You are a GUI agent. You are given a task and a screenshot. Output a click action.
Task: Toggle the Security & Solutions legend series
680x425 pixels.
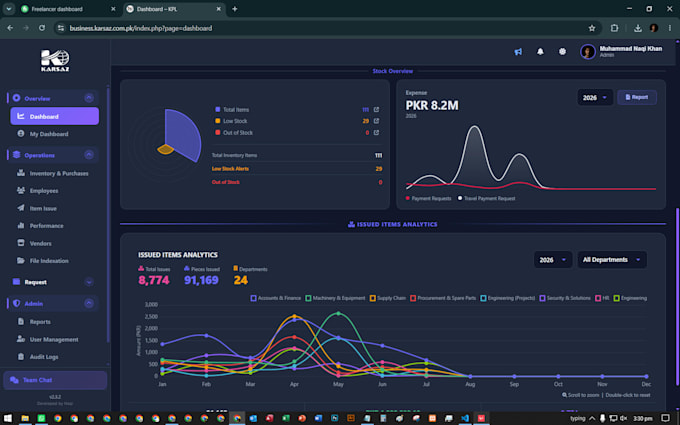tap(565, 298)
